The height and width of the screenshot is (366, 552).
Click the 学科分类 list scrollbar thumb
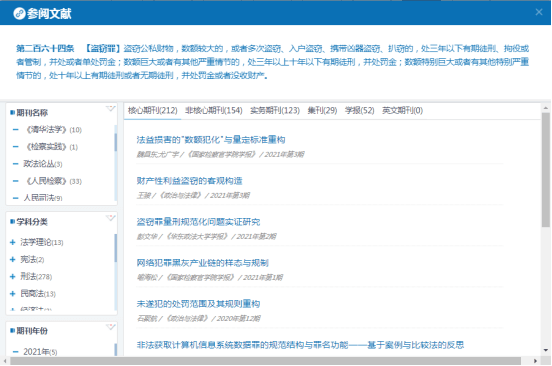coord(115,248)
